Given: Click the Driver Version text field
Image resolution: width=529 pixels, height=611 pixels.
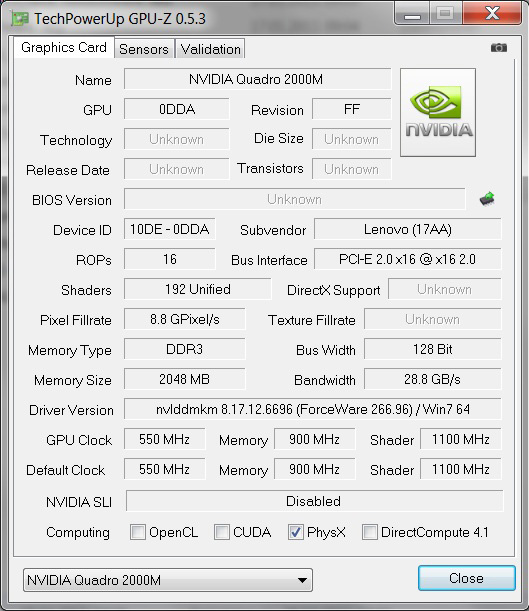Looking at the screenshot, I should pos(313,409).
